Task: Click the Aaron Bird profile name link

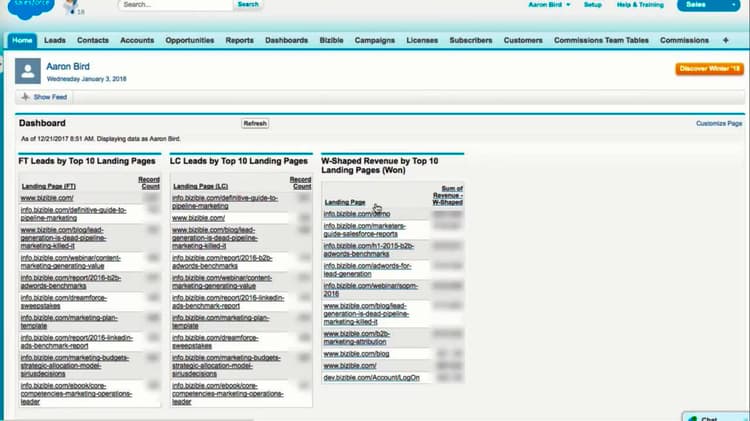Action: (x=68, y=66)
